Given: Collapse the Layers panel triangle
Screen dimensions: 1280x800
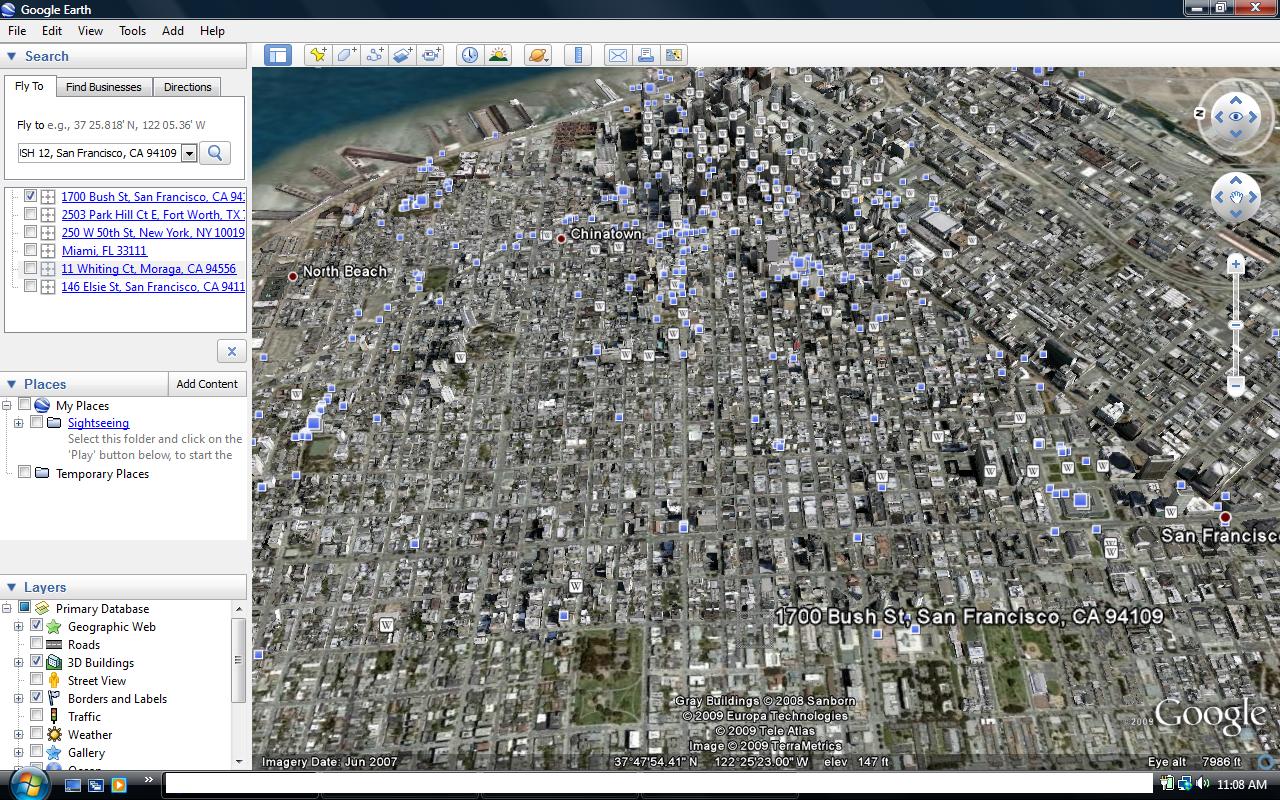Looking at the screenshot, I should click(x=12, y=587).
